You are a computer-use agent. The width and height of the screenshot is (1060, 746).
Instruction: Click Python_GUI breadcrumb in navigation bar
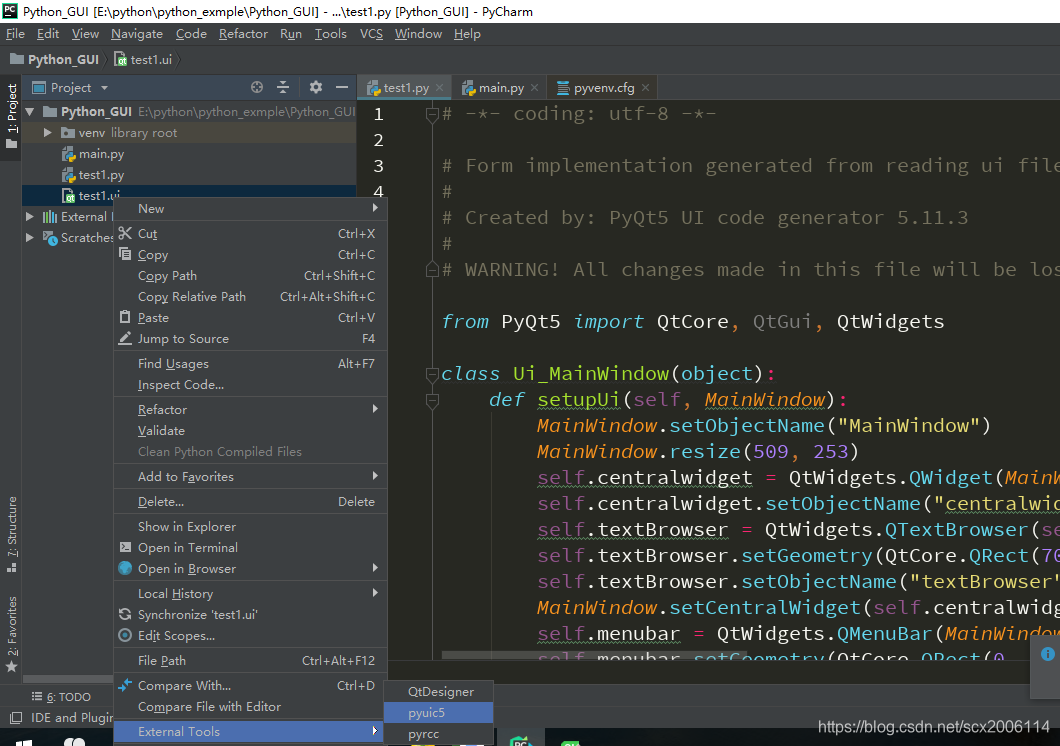coord(55,59)
